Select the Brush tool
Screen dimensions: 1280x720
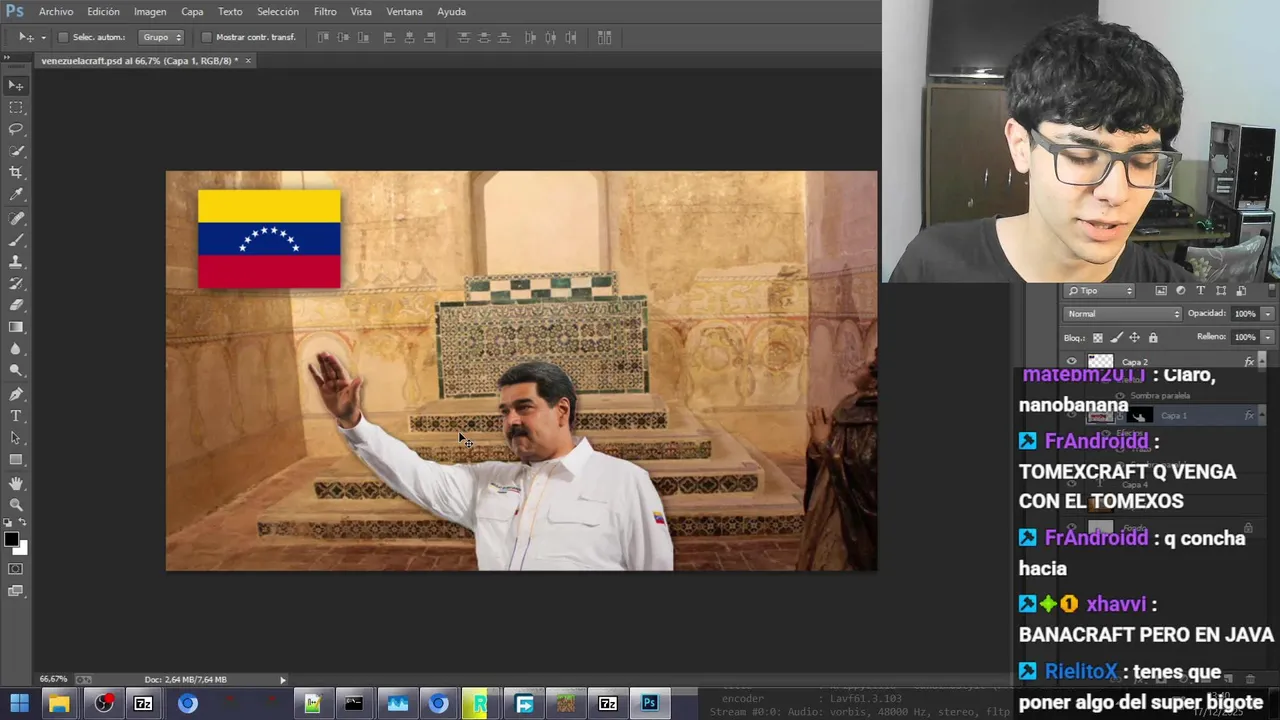[x=16, y=241]
